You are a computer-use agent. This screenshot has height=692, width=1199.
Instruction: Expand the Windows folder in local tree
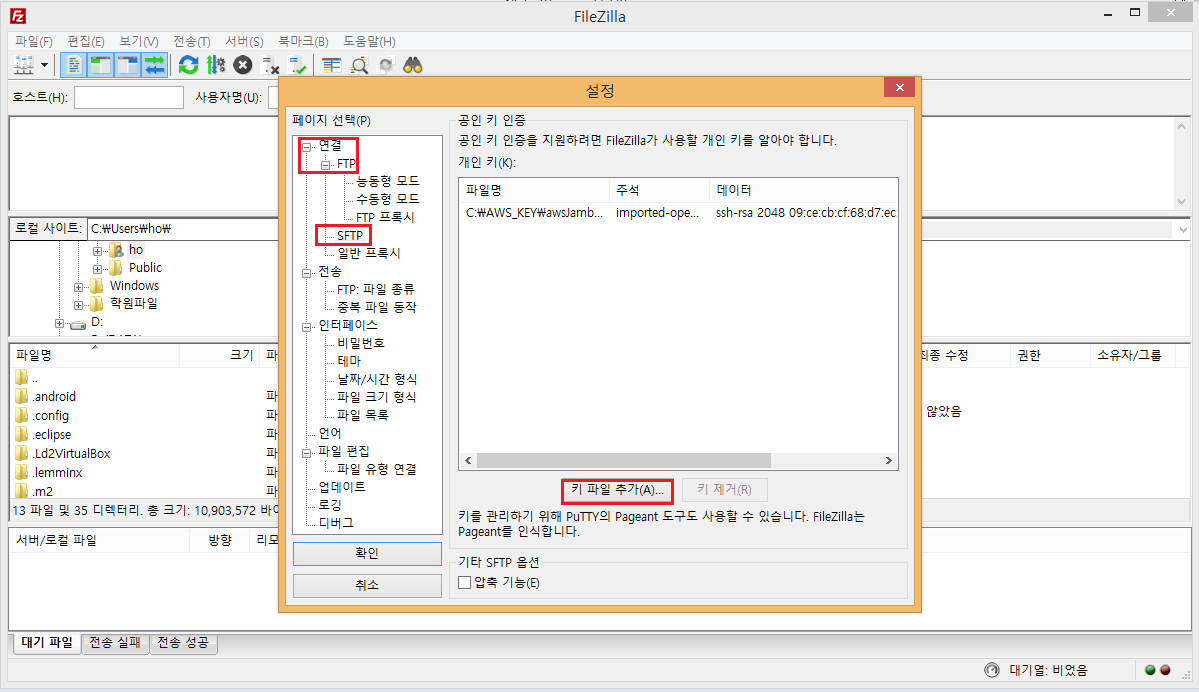coord(78,287)
